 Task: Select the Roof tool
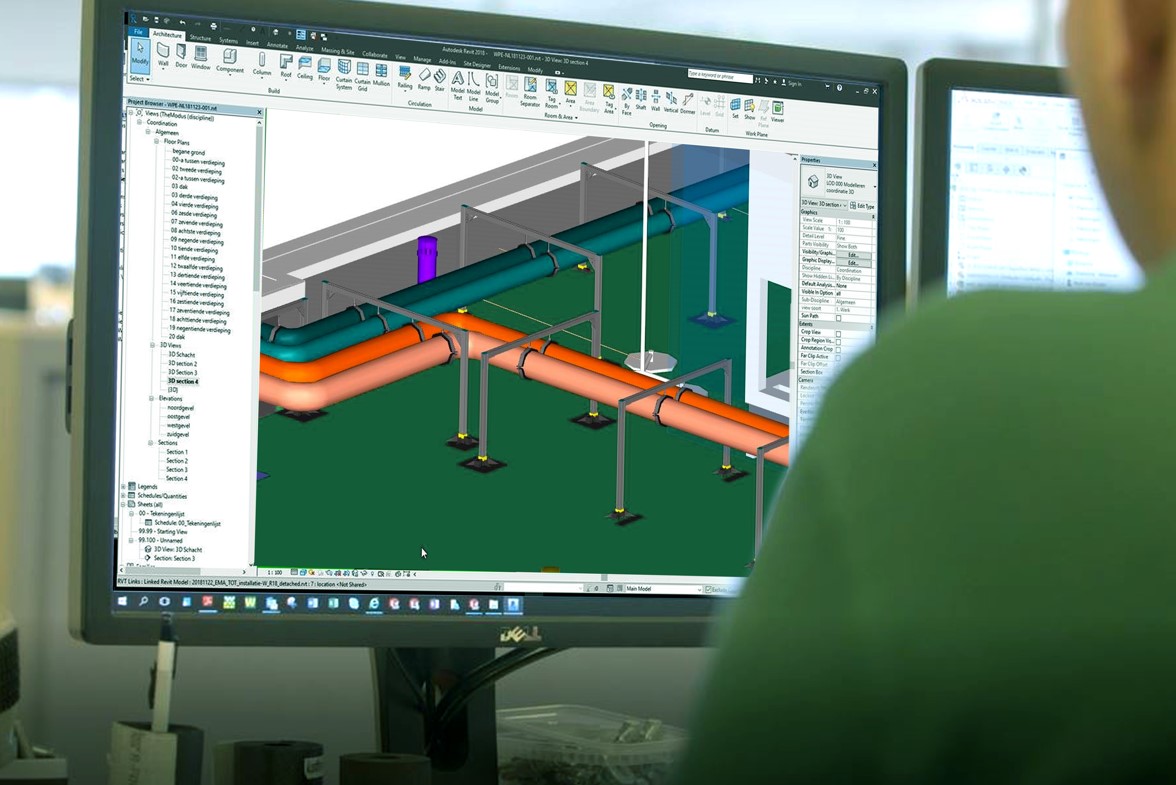click(286, 64)
